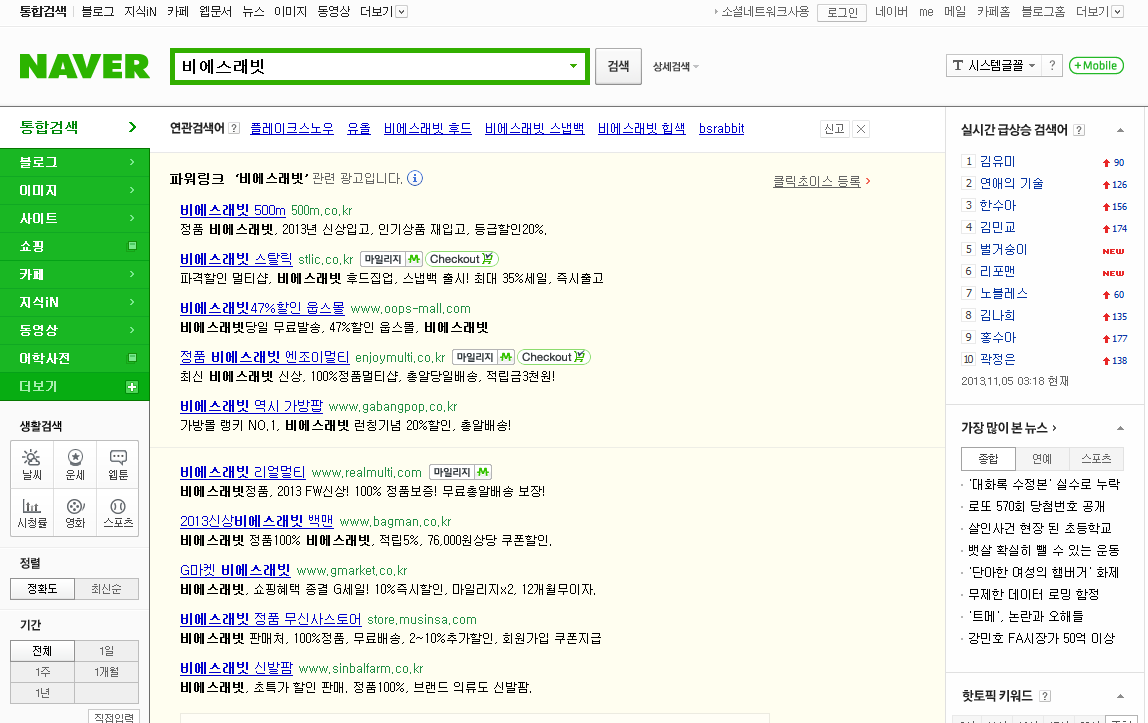Screen dimensions: 1148x723
Task: Click 직접입력 period button
Action: click(113, 717)
